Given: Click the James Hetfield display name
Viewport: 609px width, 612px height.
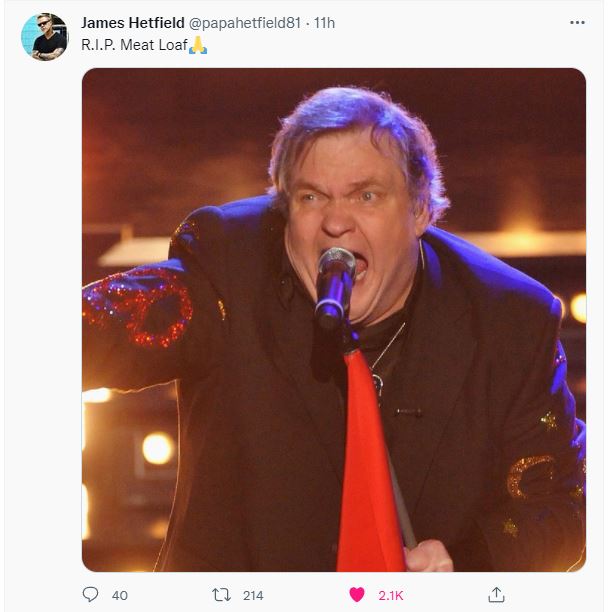Looking at the screenshot, I should [x=133, y=23].
